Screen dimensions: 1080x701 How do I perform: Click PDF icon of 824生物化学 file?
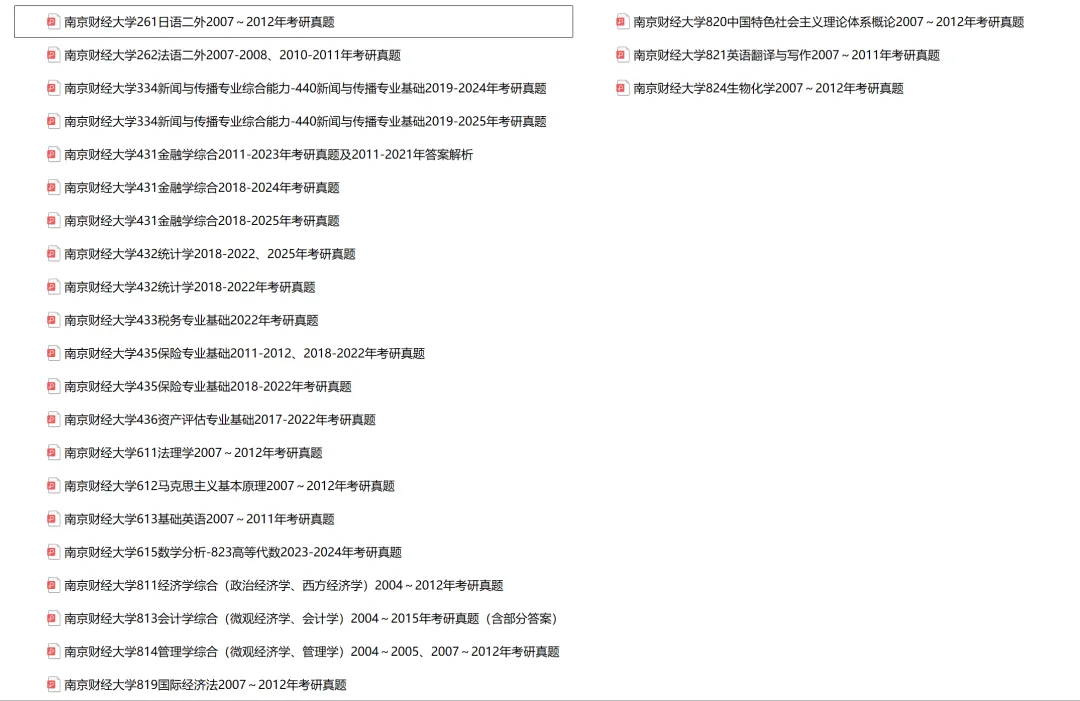(x=622, y=88)
